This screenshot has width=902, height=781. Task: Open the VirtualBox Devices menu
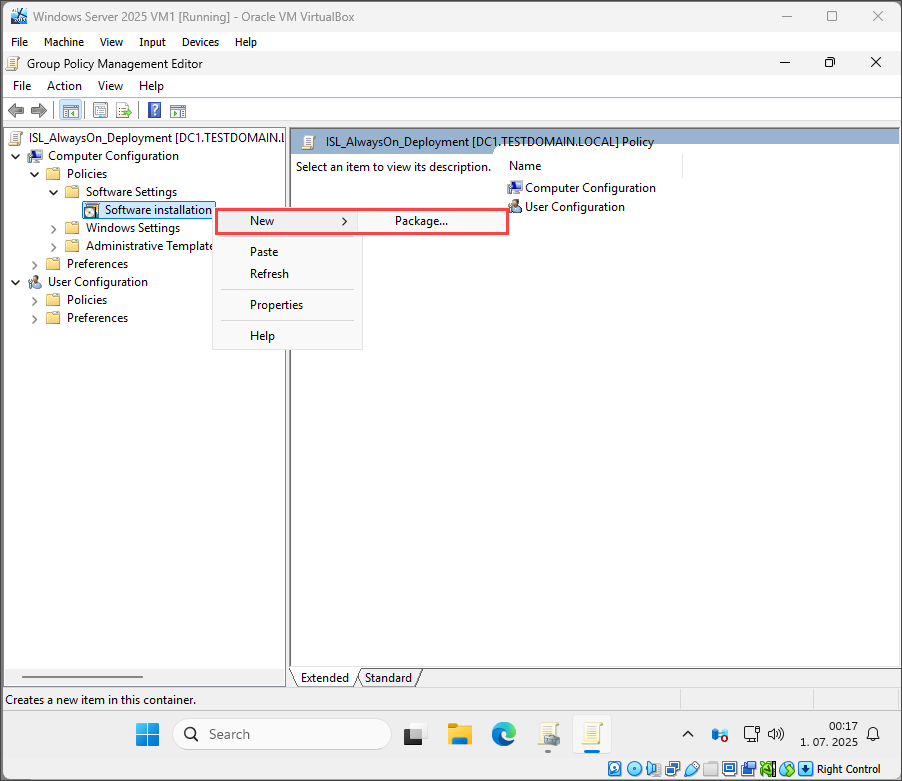point(200,42)
